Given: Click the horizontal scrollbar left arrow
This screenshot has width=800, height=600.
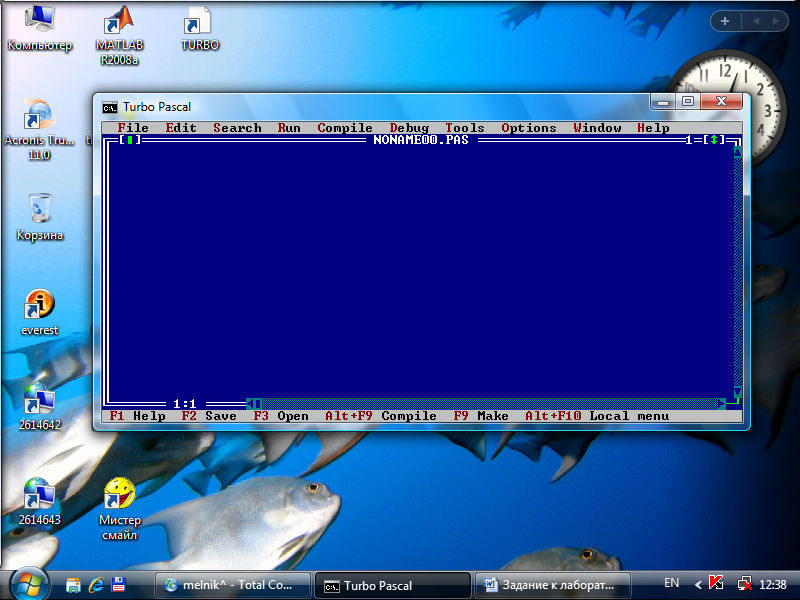Looking at the screenshot, I should click(x=250, y=404).
